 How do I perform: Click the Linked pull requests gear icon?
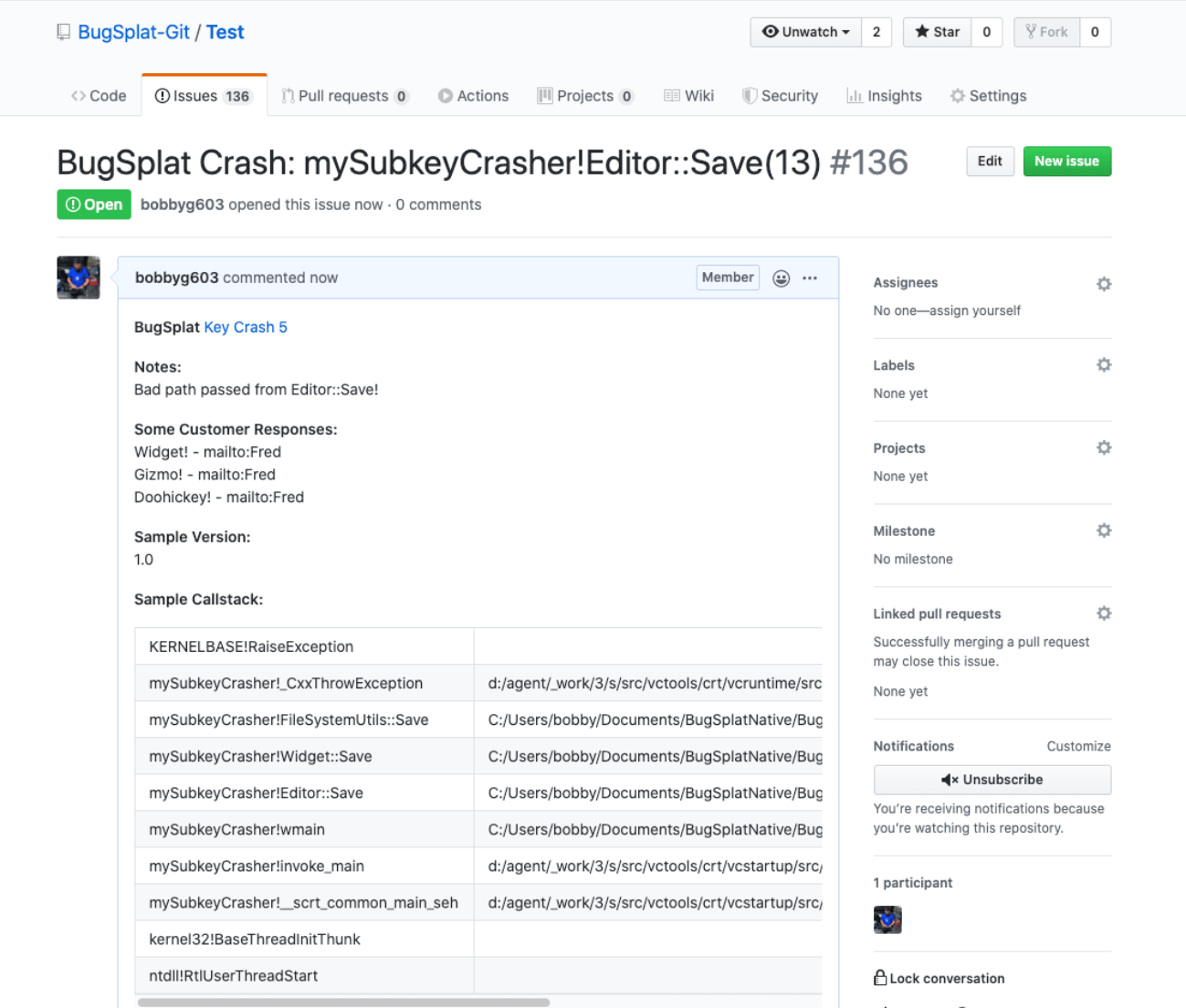tap(1104, 614)
